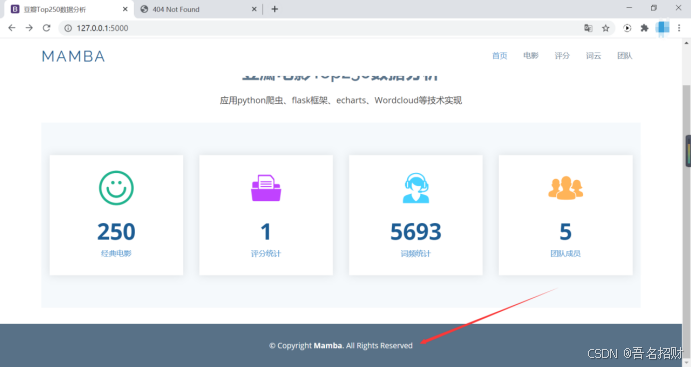Go forward using browser forward arrow

coord(29,28)
